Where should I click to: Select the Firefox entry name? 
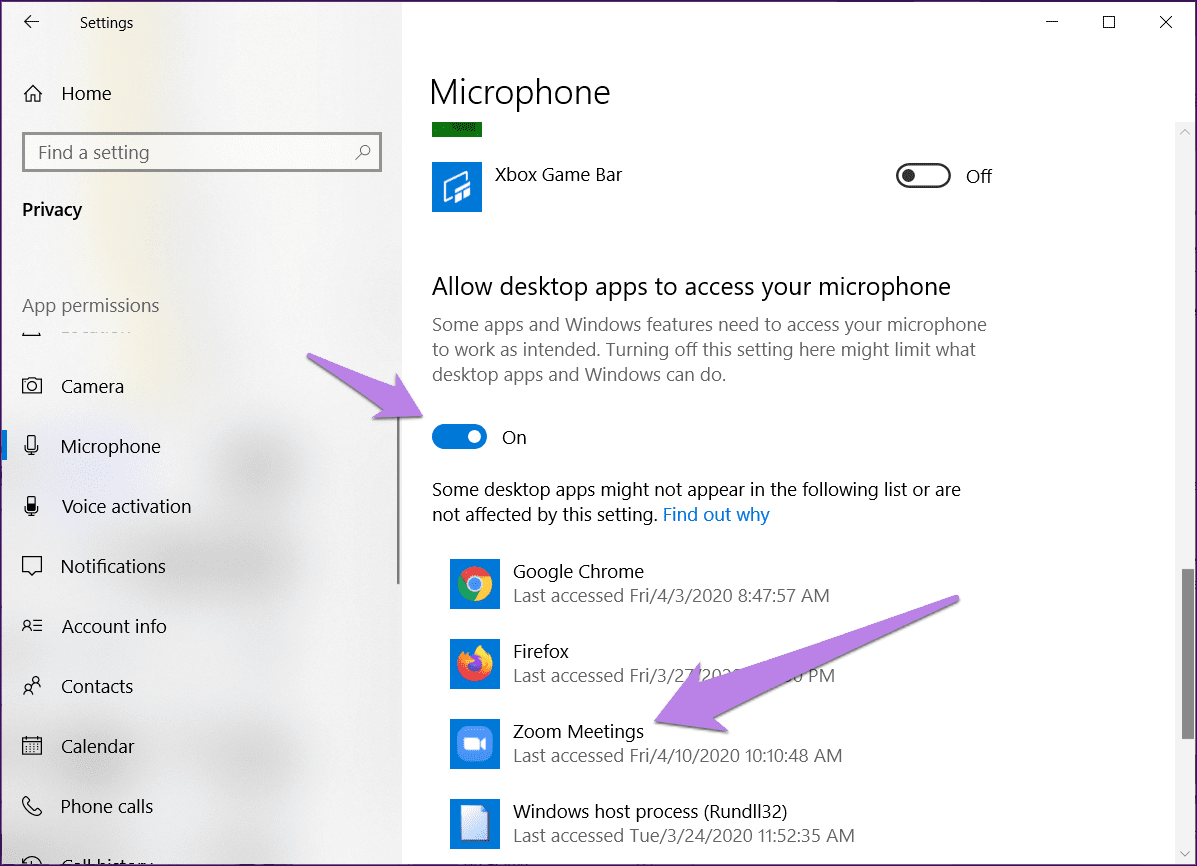coord(540,652)
